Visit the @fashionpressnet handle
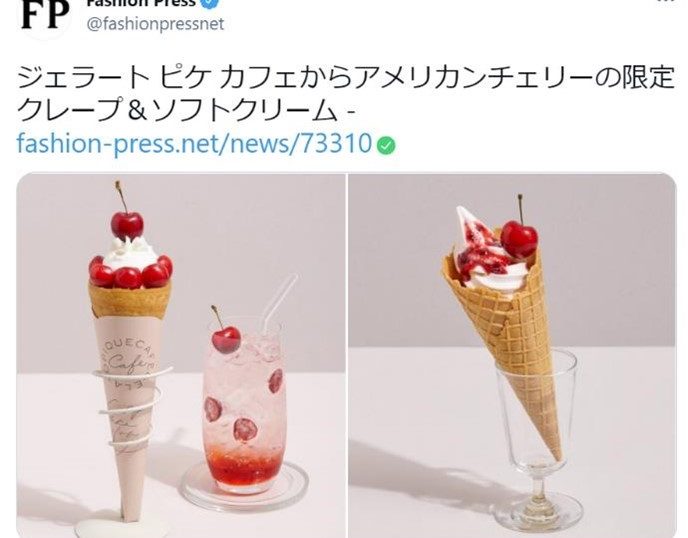688x538 pixels. point(155,24)
